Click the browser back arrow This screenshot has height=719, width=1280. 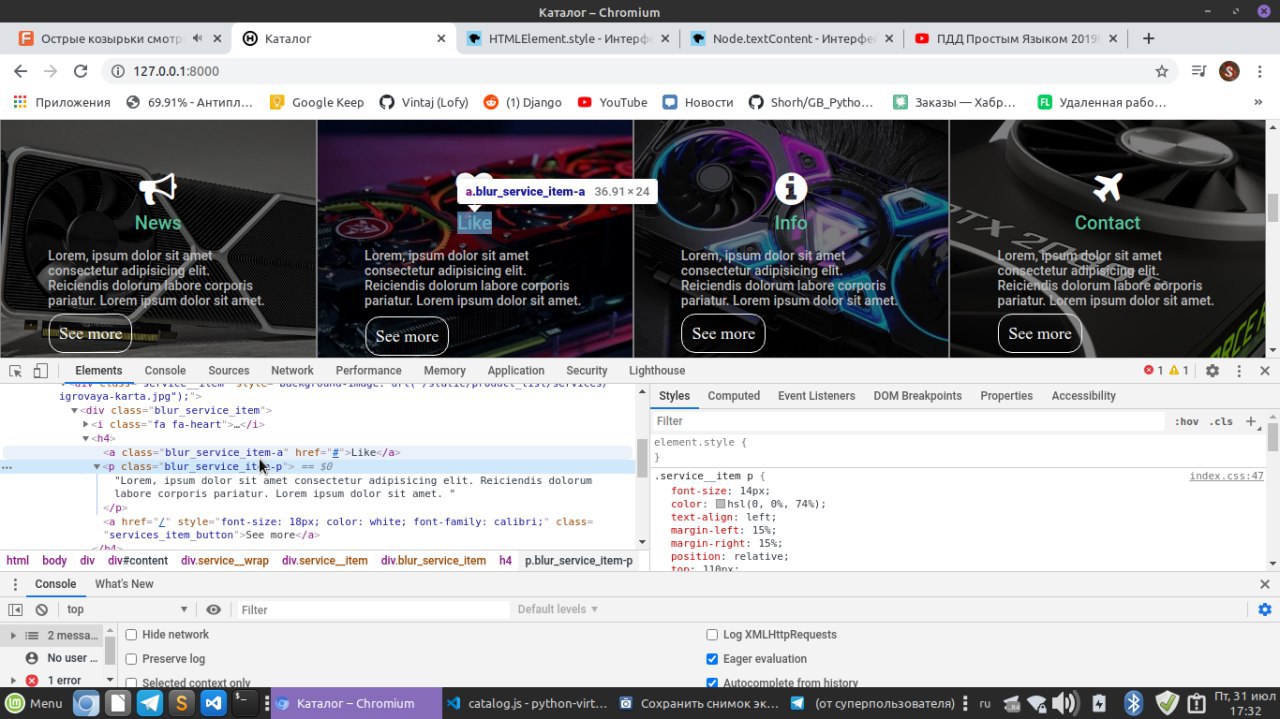tap(20, 71)
